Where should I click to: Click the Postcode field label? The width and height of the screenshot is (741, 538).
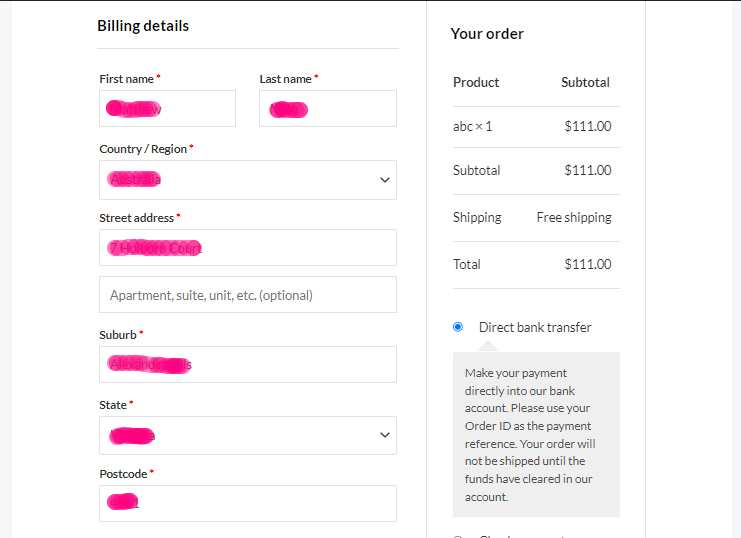[124, 474]
